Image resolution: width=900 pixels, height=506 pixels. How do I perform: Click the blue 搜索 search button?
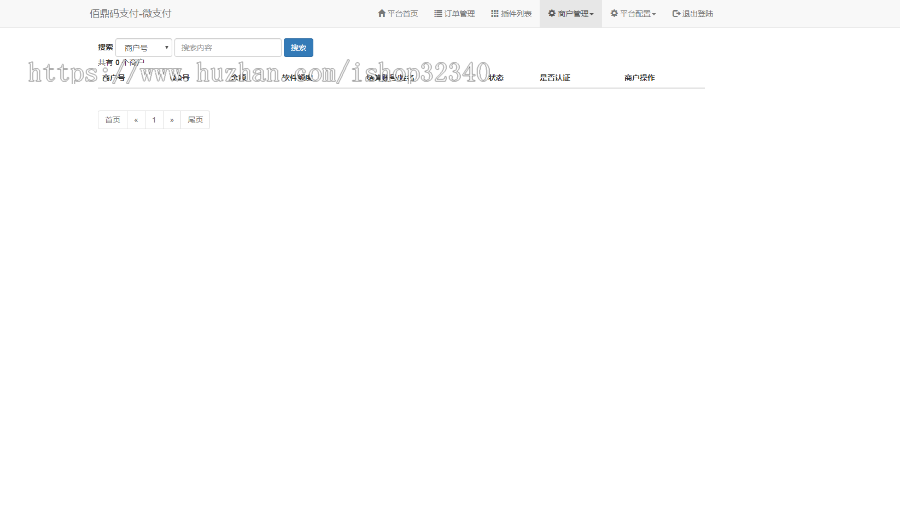(x=298, y=48)
